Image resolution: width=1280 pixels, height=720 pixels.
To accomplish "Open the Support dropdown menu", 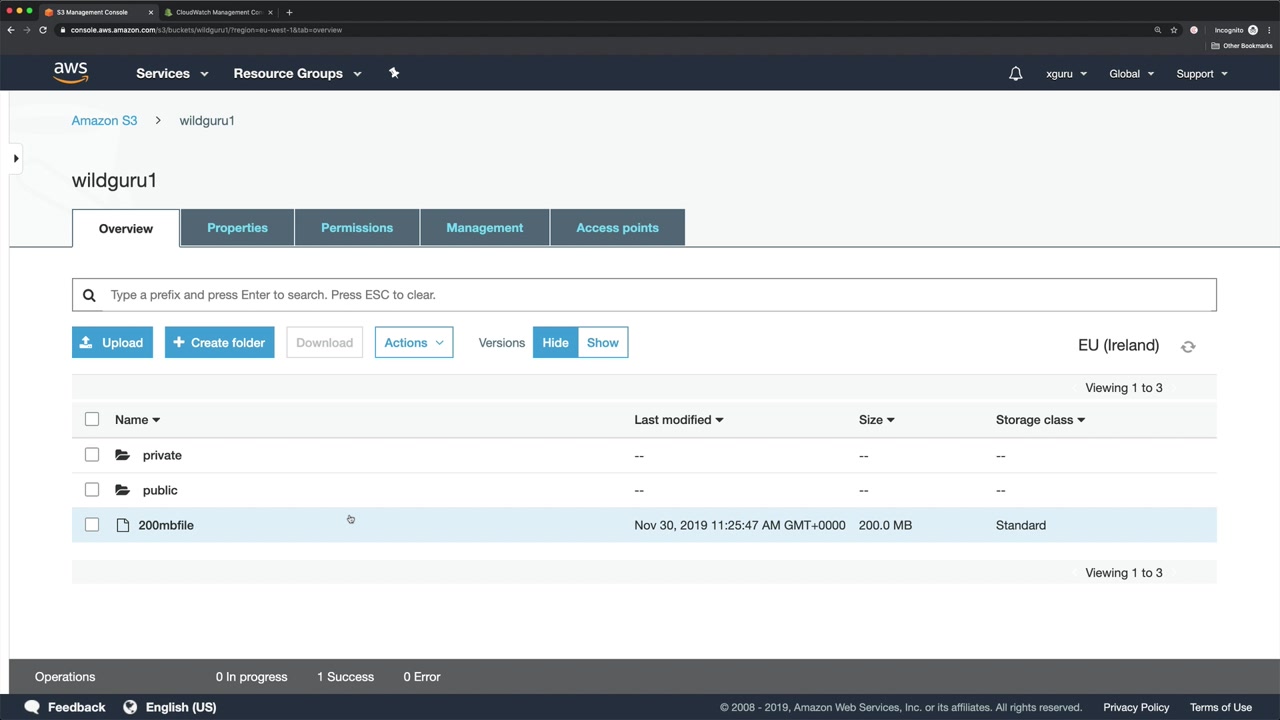I will point(1202,74).
